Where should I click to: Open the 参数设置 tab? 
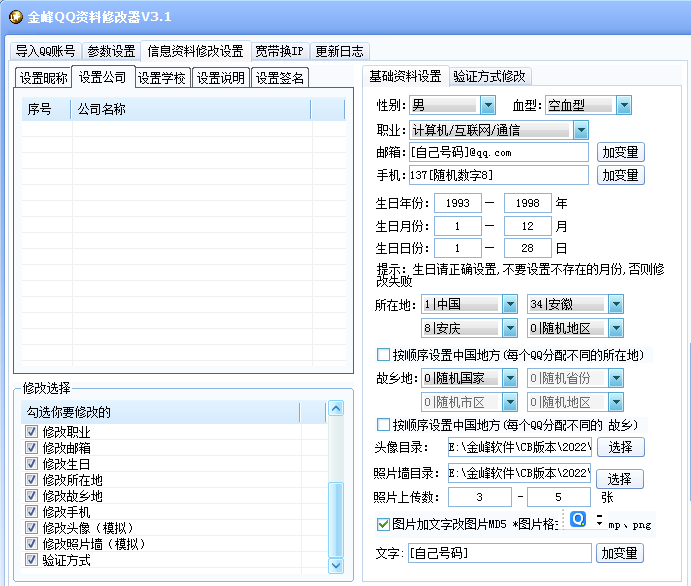click(111, 51)
